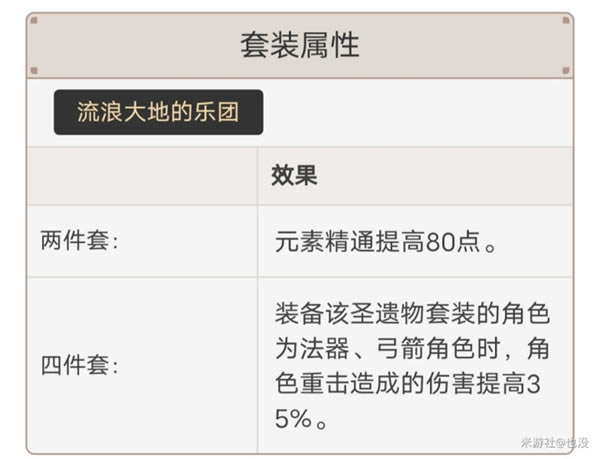Screen dimensions: 600x459
Task: Click the words 重击 in four-piece effect
Action: 340,383
